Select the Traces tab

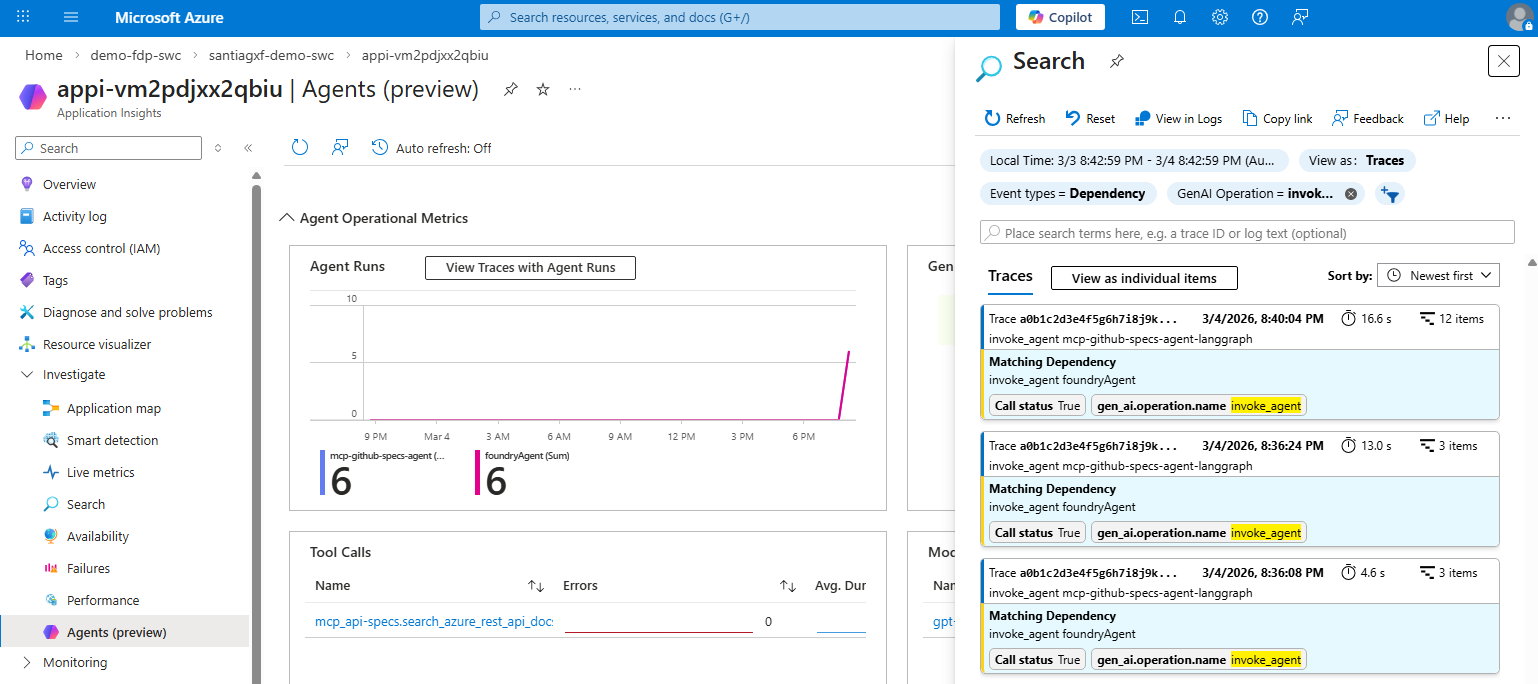tap(1010, 276)
